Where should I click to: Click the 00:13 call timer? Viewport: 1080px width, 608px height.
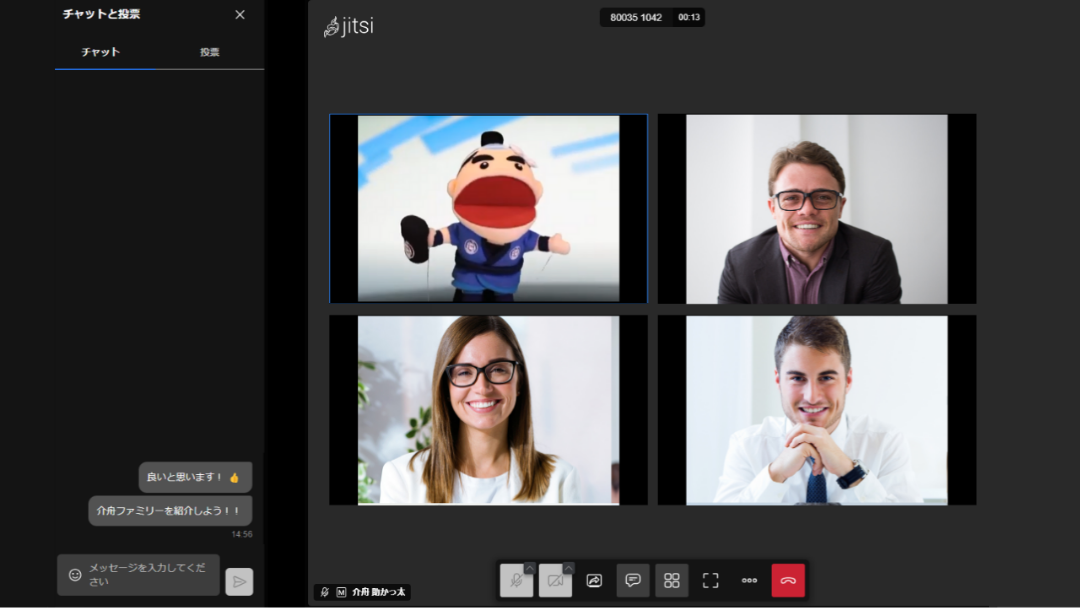click(689, 17)
